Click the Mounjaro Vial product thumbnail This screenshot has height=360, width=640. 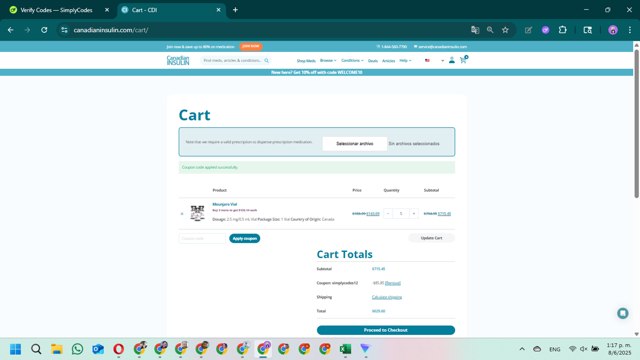pyautogui.click(x=198, y=213)
